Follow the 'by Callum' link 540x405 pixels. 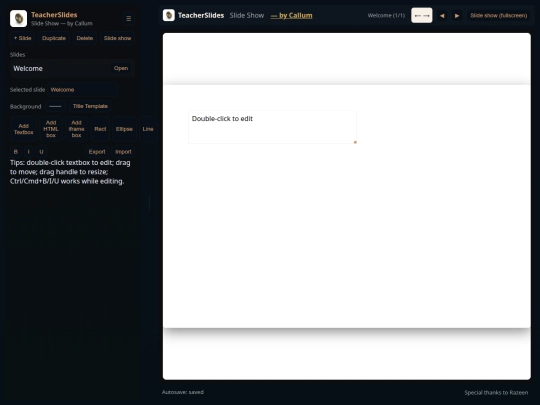pos(292,15)
